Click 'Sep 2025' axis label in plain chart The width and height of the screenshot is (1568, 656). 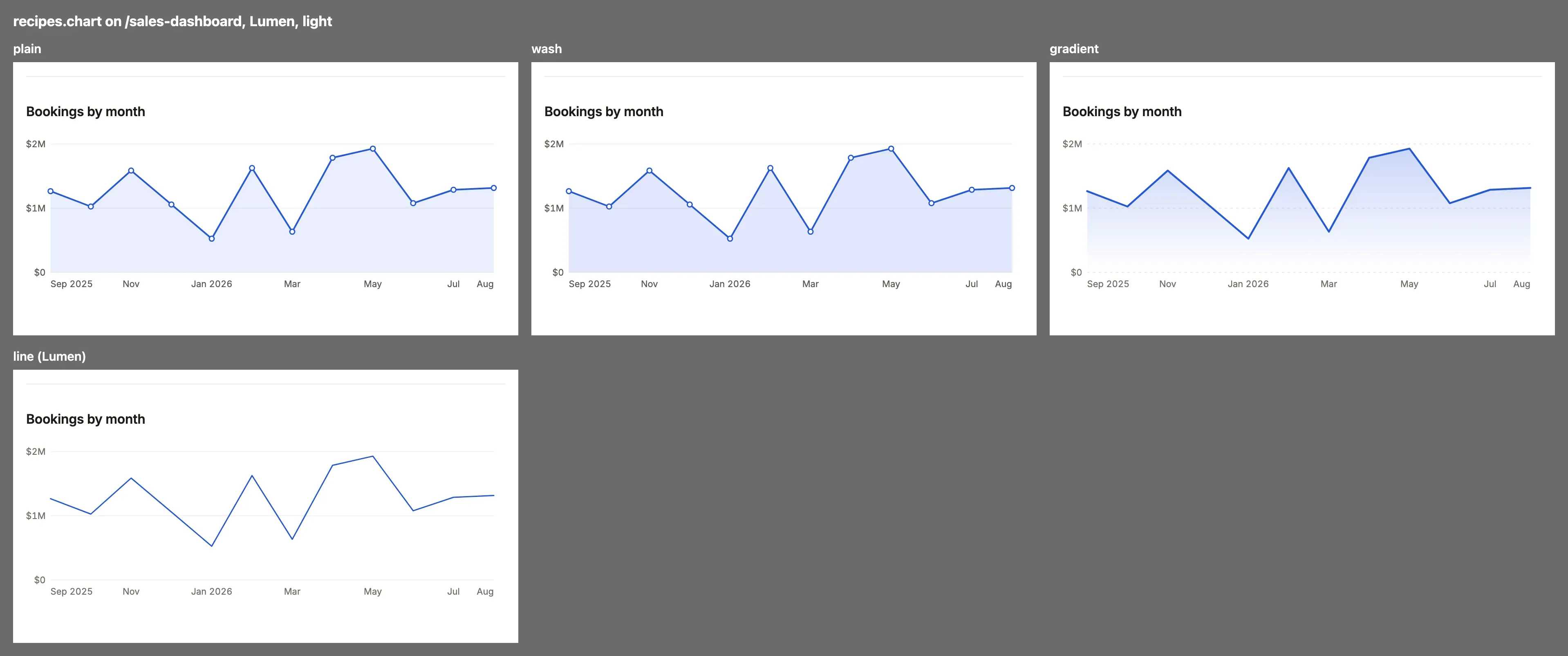click(x=71, y=284)
